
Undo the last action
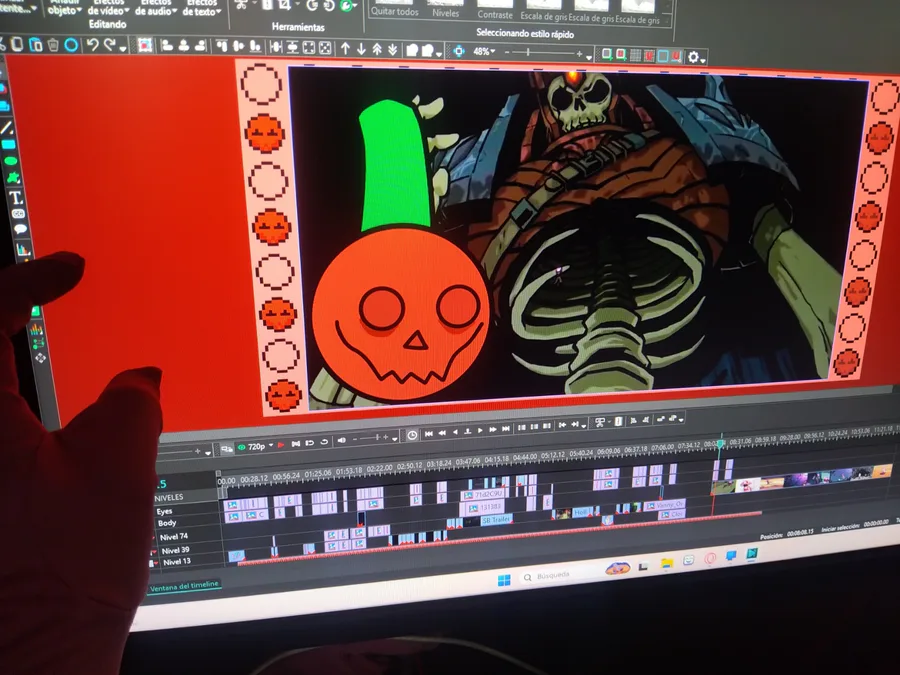(92, 45)
